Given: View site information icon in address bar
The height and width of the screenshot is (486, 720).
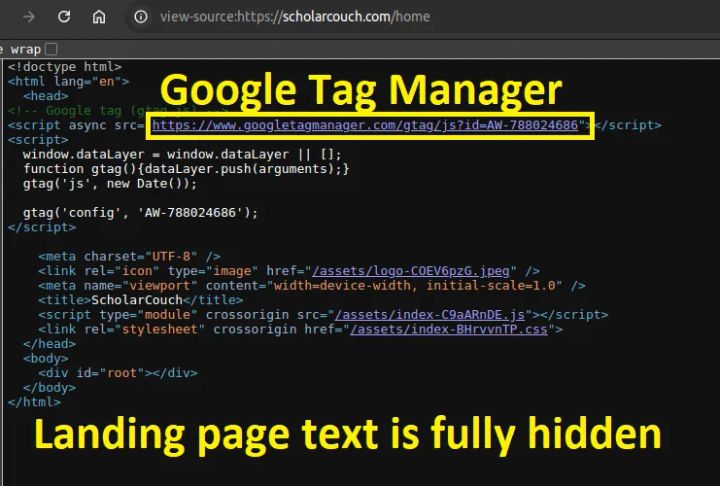Looking at the screenshot, I should (141, 17).
